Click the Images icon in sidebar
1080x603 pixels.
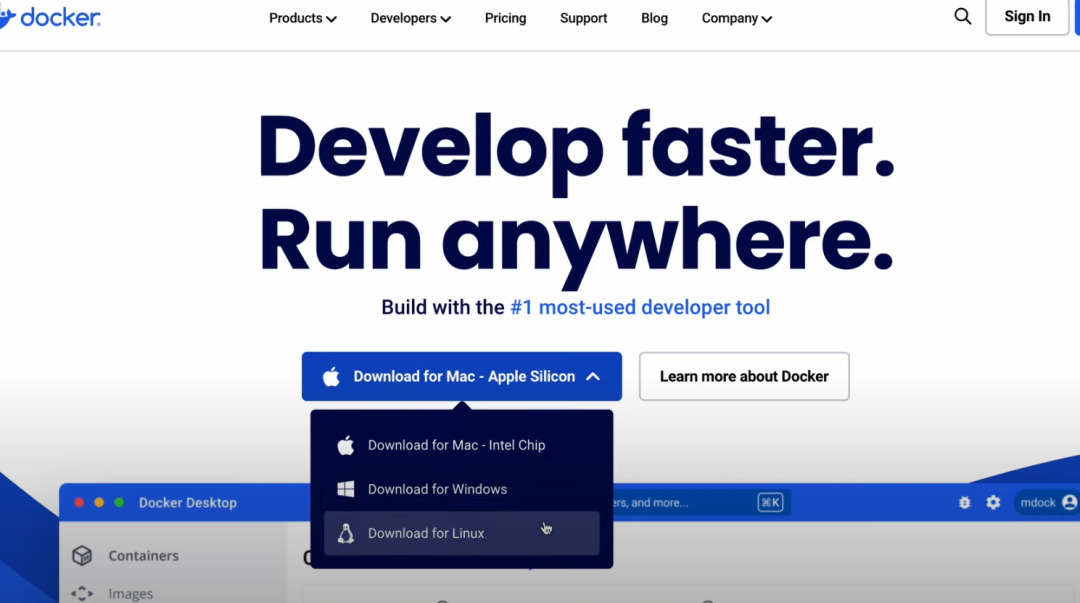pyautogui.click(x=82, y=593)
